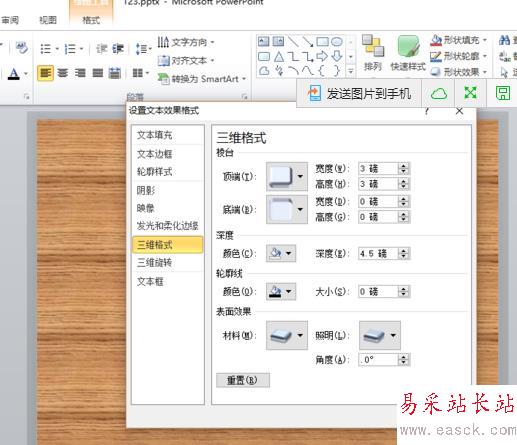Select the oval shape
The image size is (517, 445).
click(337, 41)
